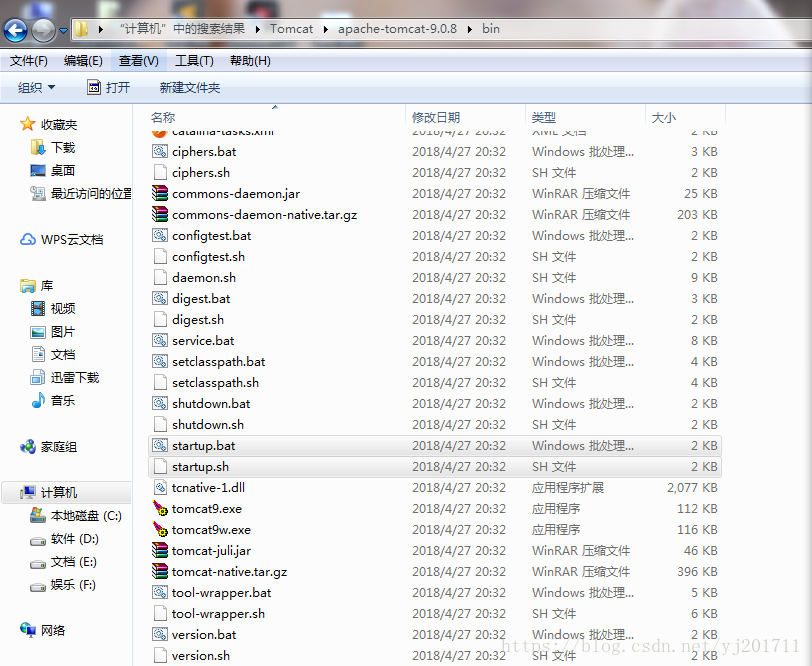
Task: Click the Back navigation arrow button
Action: click(x=16, y=31)
